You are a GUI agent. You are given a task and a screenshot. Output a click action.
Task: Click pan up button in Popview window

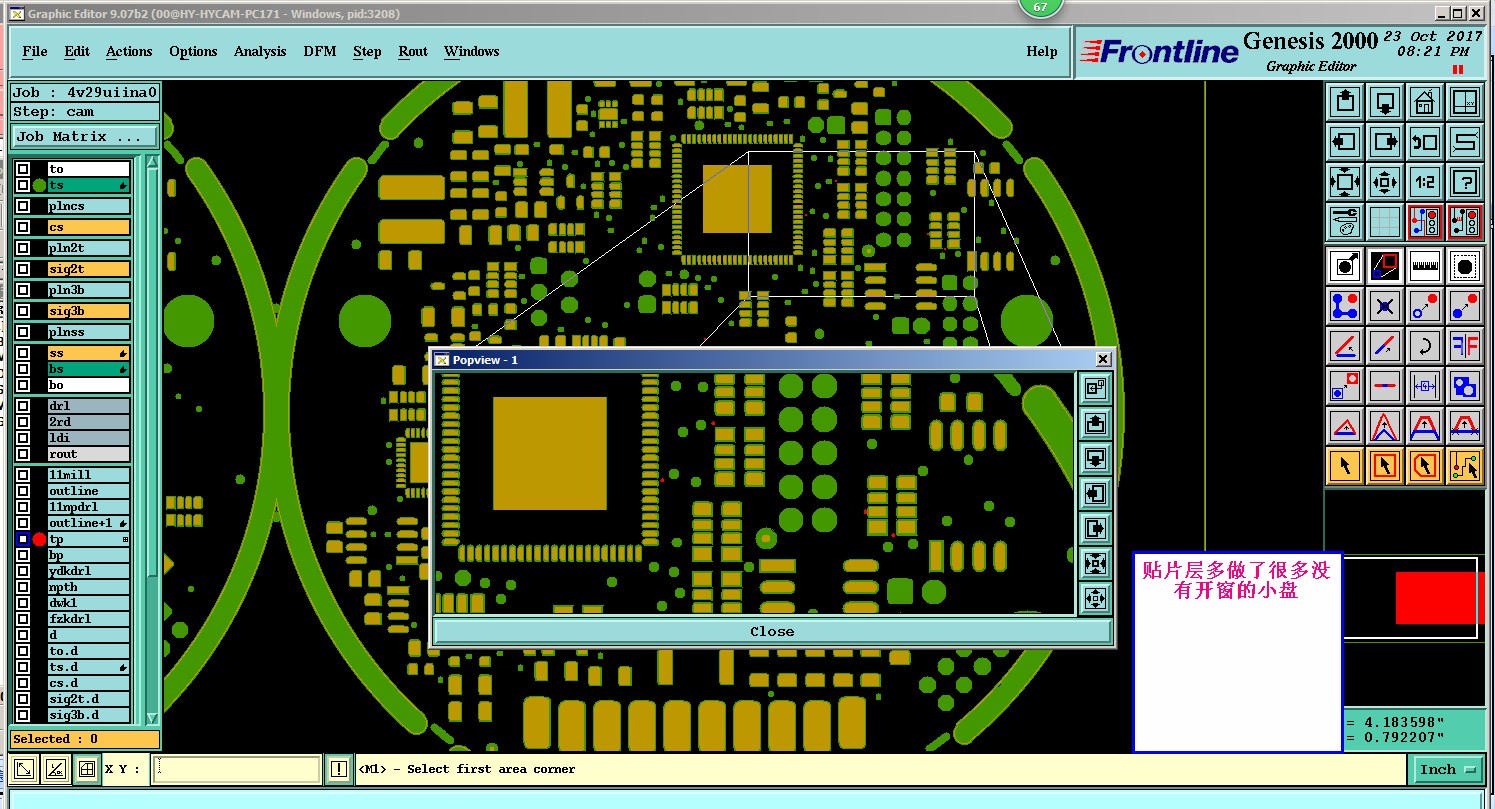click(1095, 424)
